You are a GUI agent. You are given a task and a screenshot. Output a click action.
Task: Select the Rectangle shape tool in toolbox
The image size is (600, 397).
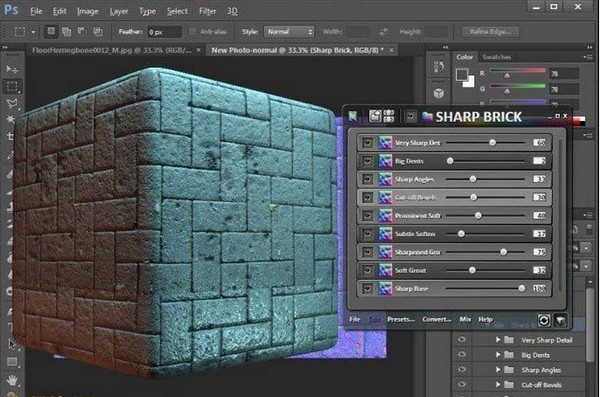pos(12,362)
